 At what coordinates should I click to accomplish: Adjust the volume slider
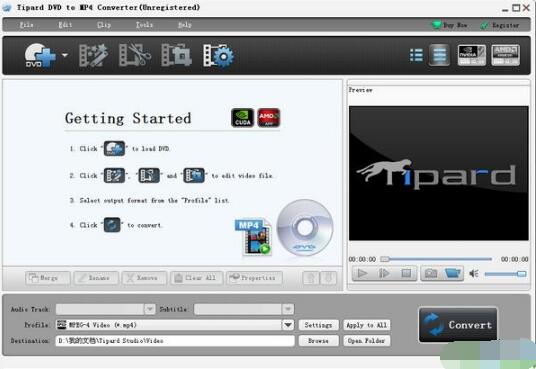(505, 274)
